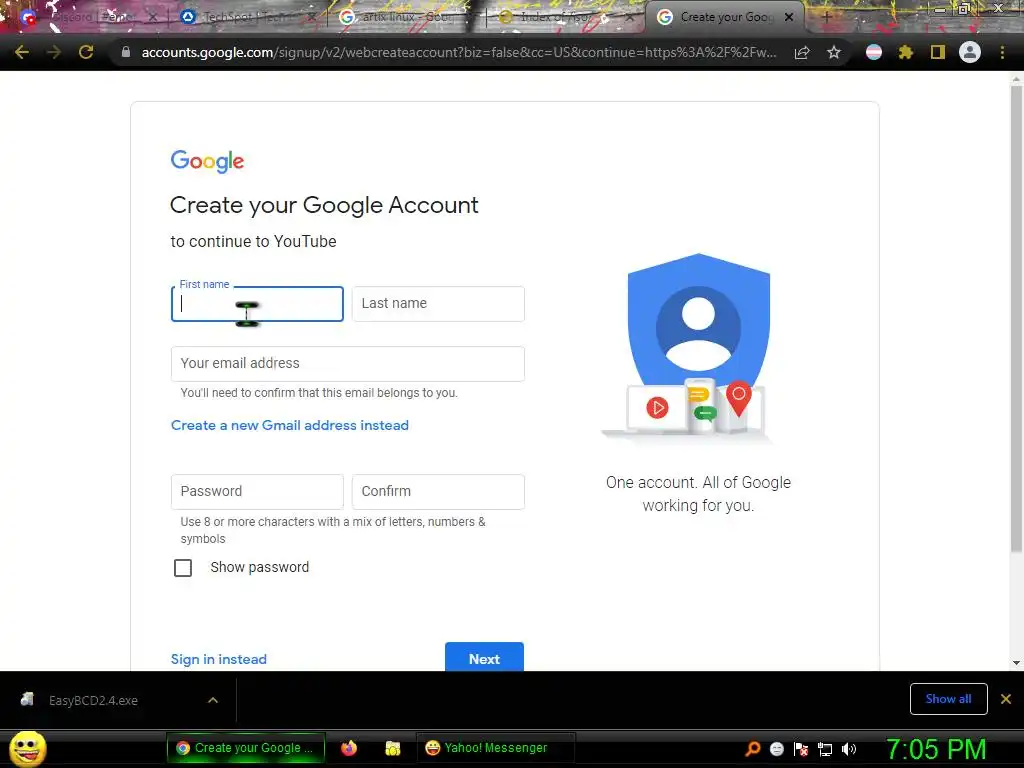Click the Sign in instead link
Viewport: 1024px width, 768px height.
point(219,659)
